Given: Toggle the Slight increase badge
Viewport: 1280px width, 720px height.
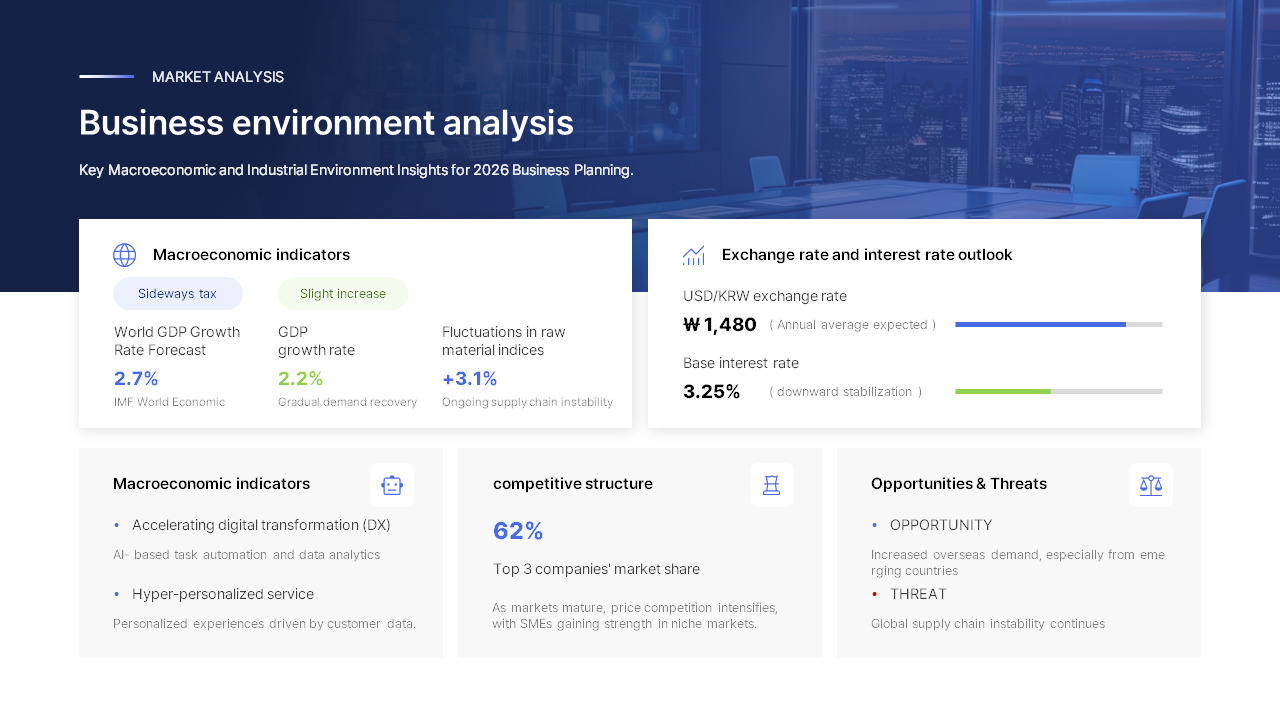Looking at the screenshot, I should pos(343,293).
